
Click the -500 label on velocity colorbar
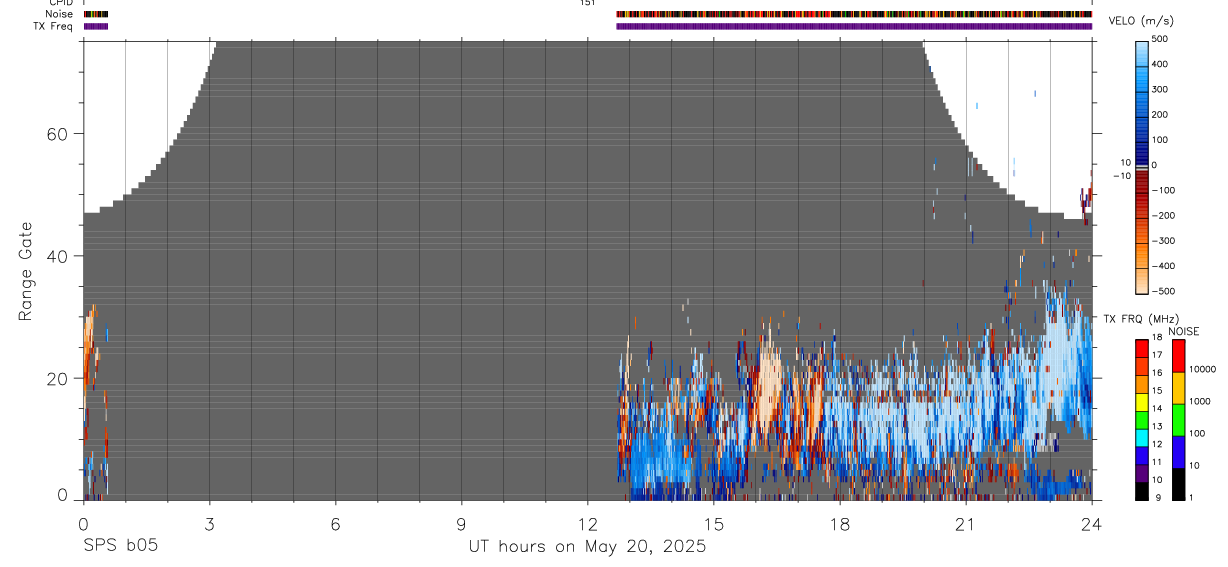[1162, 291]
